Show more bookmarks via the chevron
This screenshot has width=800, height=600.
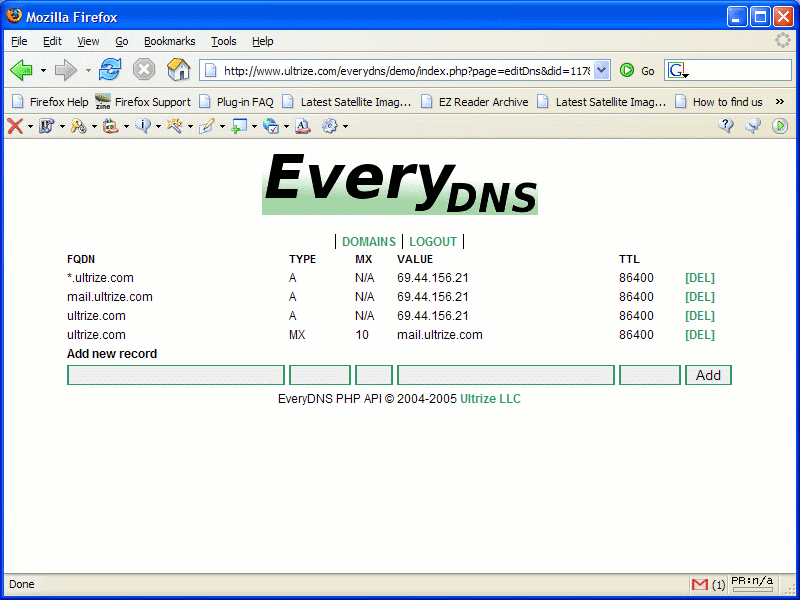pyautogui.click(x=780, y=102)
